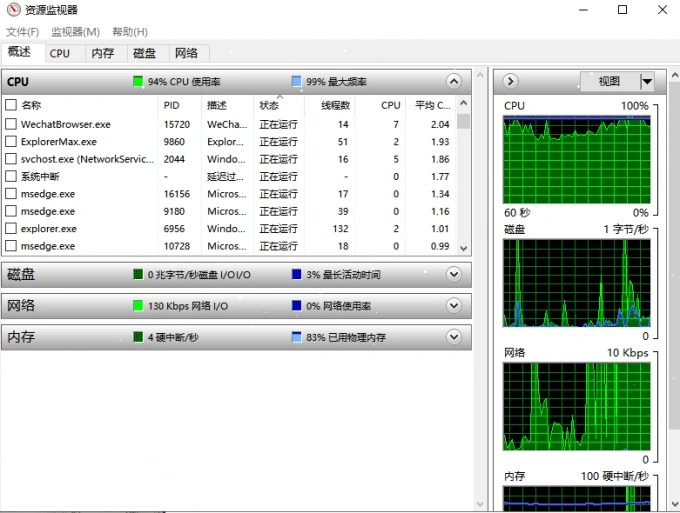Click process list scrollbar up arrow
The width and height of the screenshot is (680, 513).
click(463, 103)
